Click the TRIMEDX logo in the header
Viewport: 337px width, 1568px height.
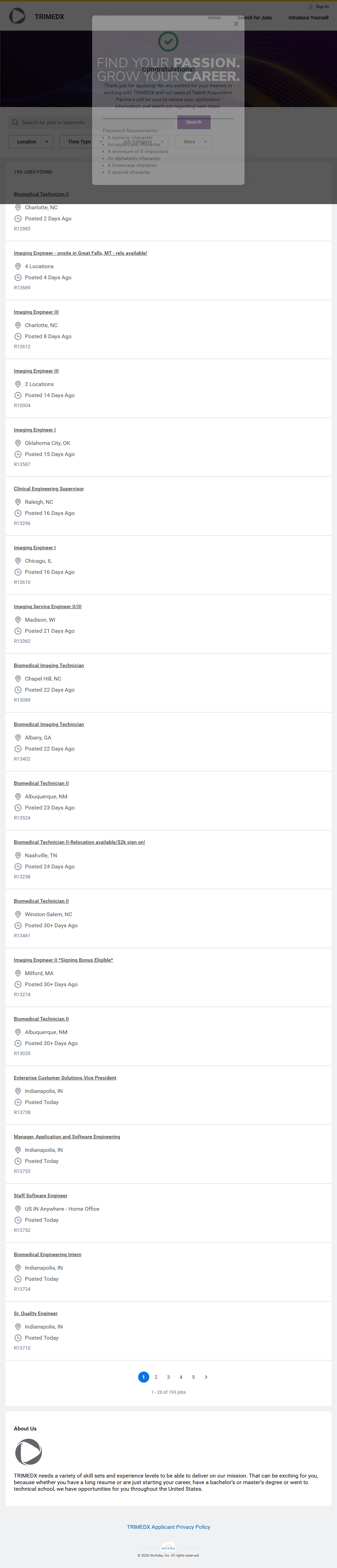click(x=18, y=16)
